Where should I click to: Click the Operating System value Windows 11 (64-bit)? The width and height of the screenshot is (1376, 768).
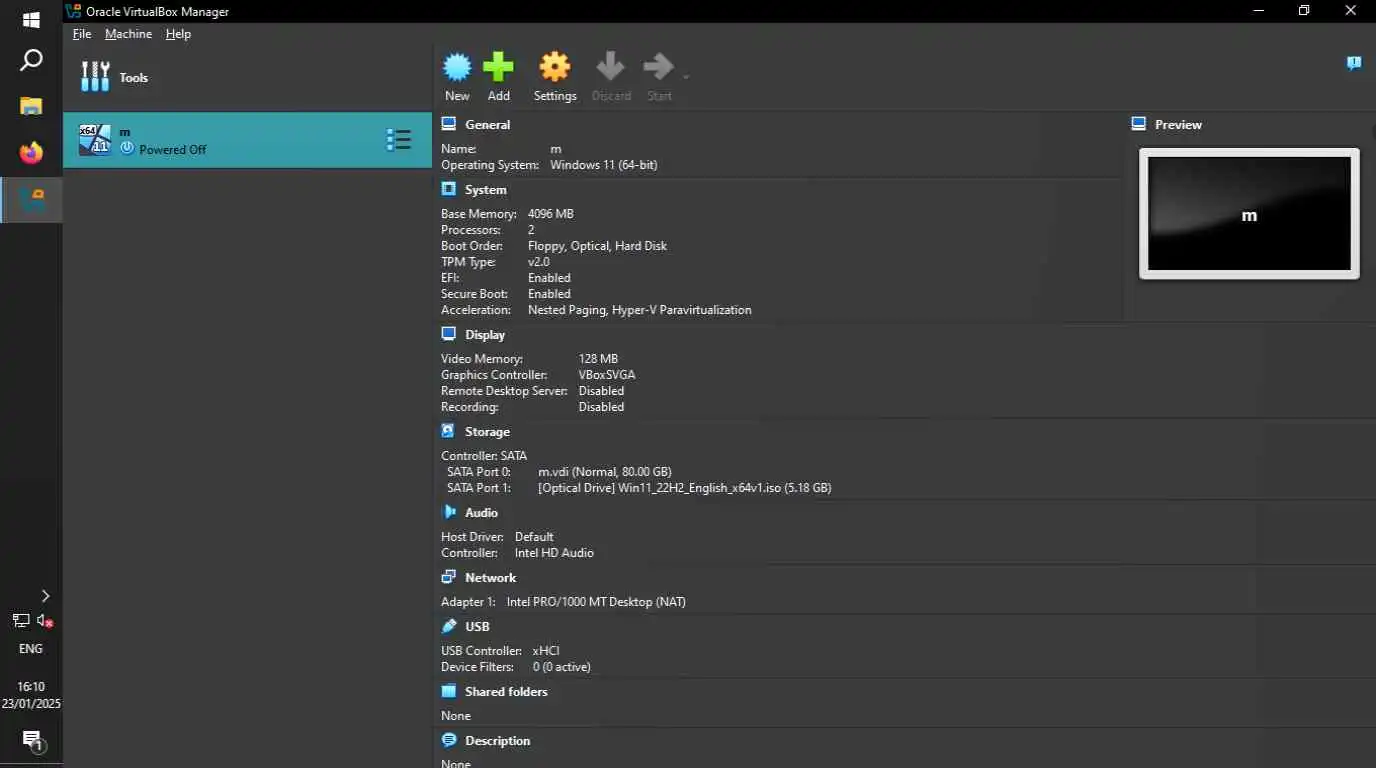[603, 165]
